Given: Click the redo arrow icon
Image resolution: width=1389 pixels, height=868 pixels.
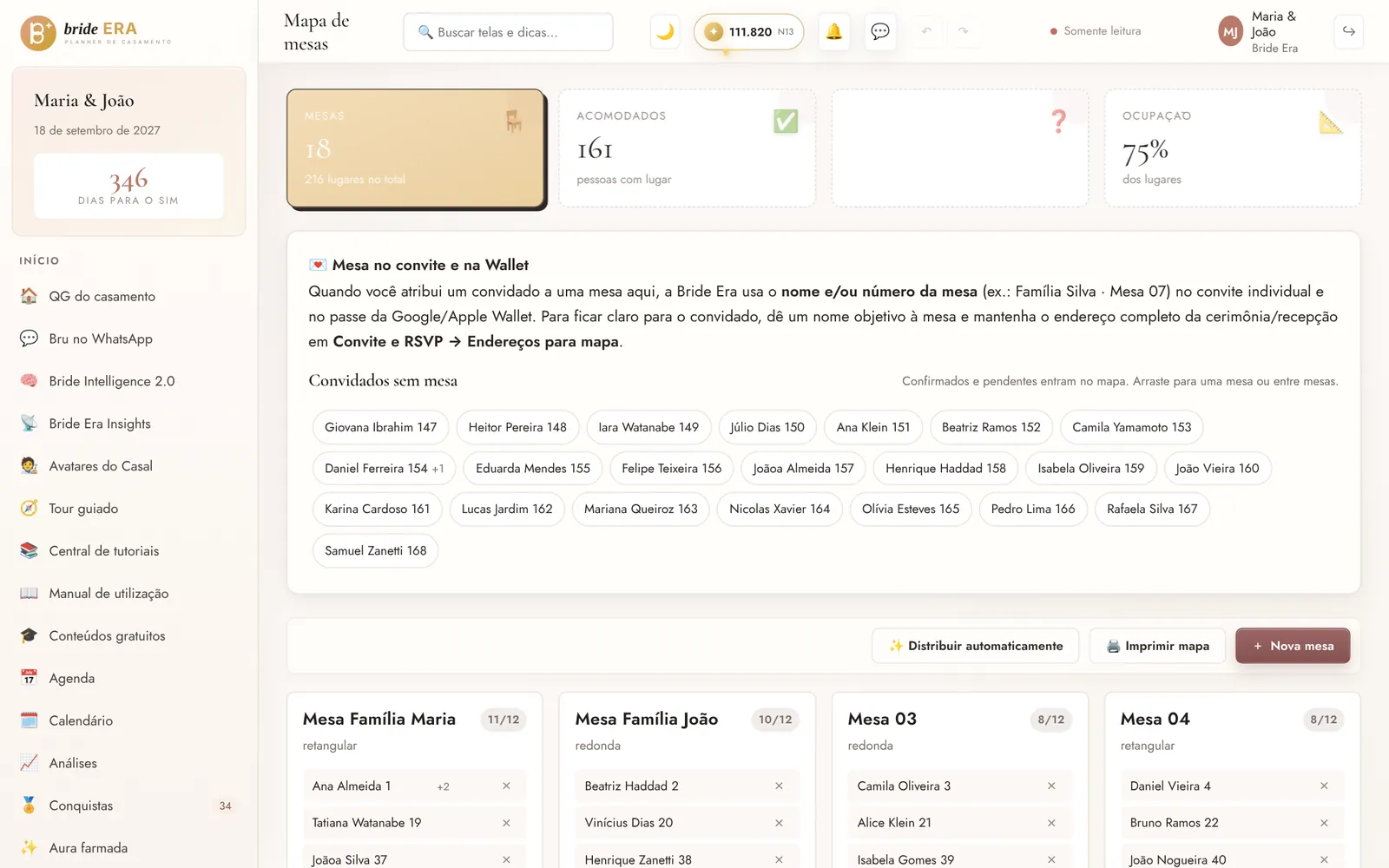Looking at the screenshot, I should 963,31.
